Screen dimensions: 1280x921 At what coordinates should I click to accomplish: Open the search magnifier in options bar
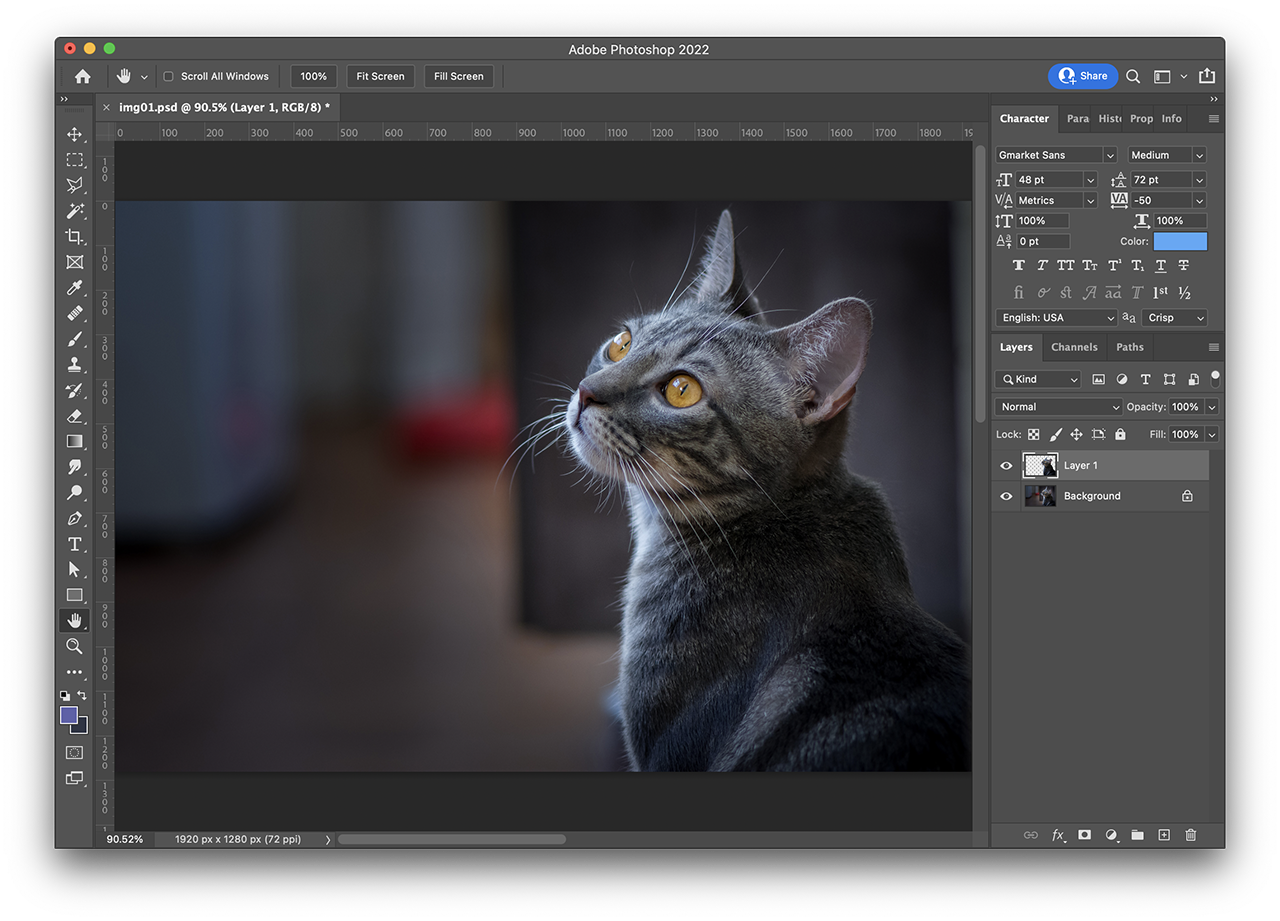1133,76
